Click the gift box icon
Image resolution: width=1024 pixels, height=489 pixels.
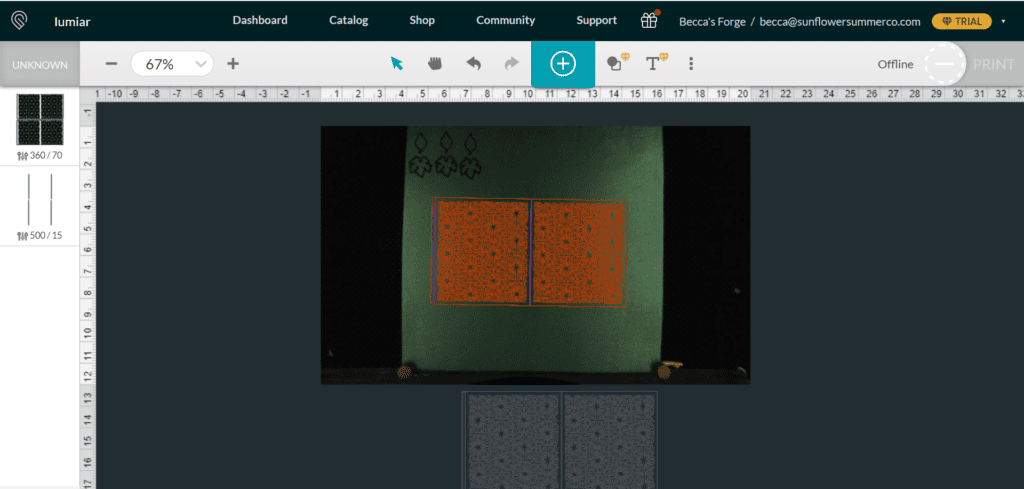point(648,21)
